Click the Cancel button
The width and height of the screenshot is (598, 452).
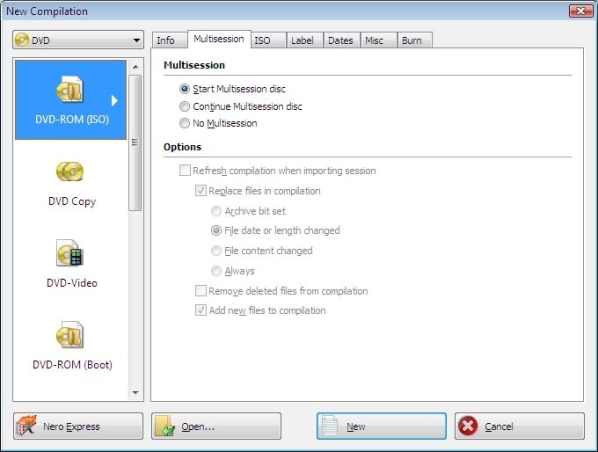pyautogui.click(x=519, y=426)
